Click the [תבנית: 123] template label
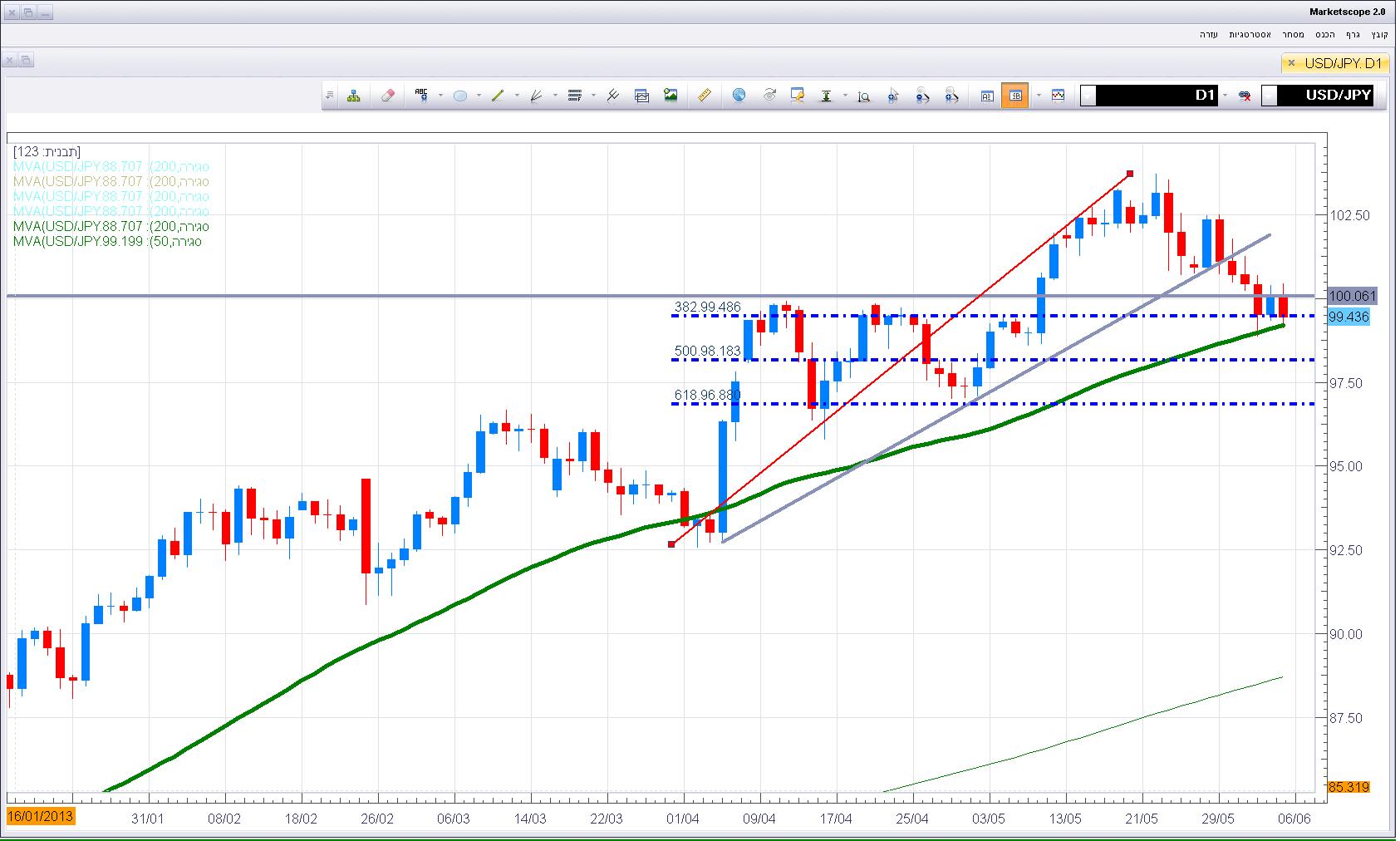The width and height of the screenshot is (1400, 841). [47, 151]
